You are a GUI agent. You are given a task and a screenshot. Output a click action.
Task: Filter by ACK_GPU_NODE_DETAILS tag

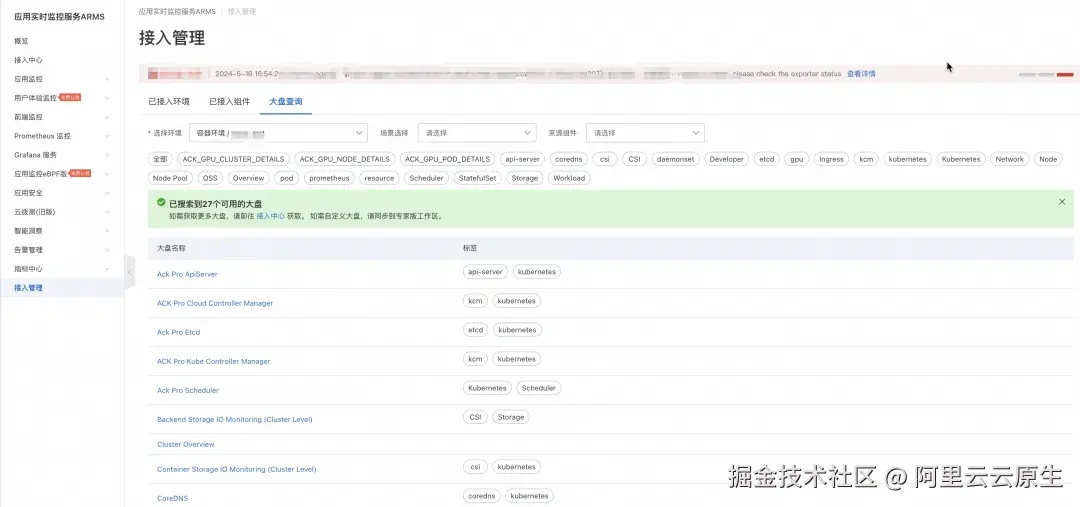coord(345,159)
